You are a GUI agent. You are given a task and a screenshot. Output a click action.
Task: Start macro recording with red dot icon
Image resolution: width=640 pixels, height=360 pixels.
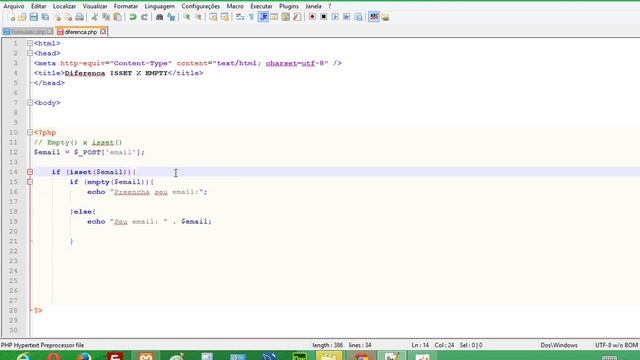click(312, 17)
